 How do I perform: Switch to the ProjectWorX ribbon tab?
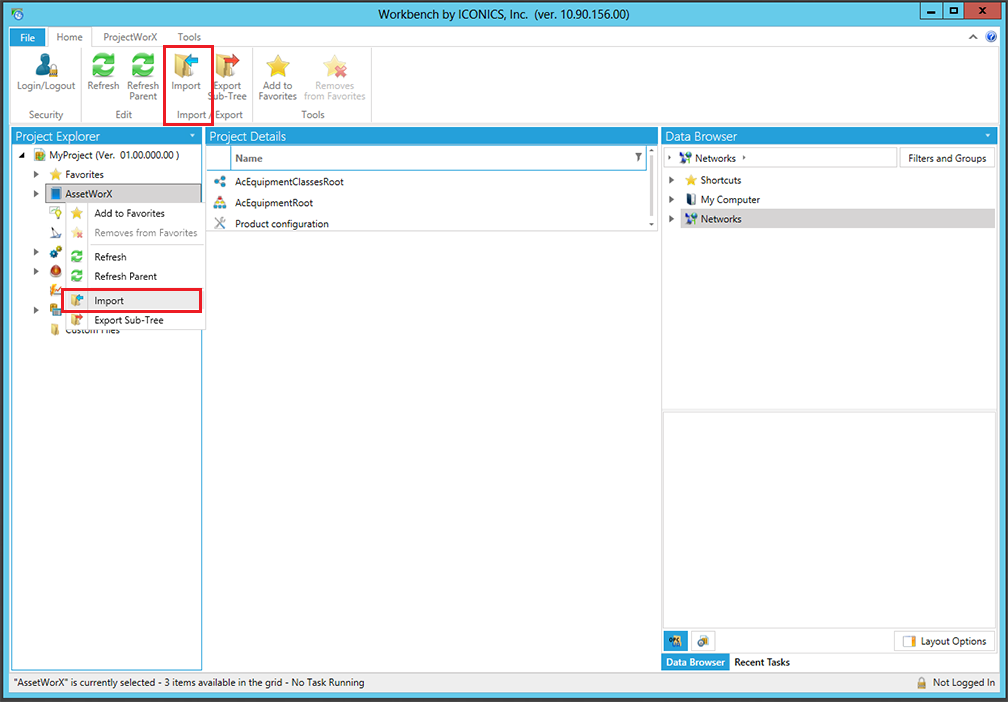(x=130, y=37)
